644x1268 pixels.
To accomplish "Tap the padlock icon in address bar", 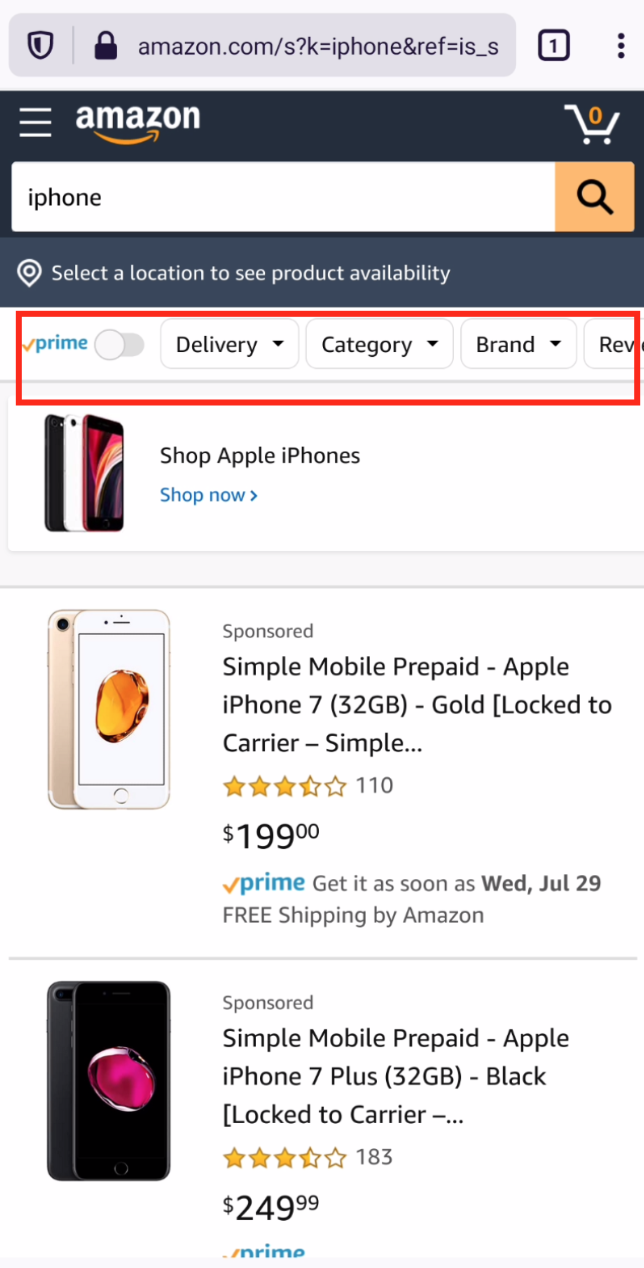I will click(105, 45).
